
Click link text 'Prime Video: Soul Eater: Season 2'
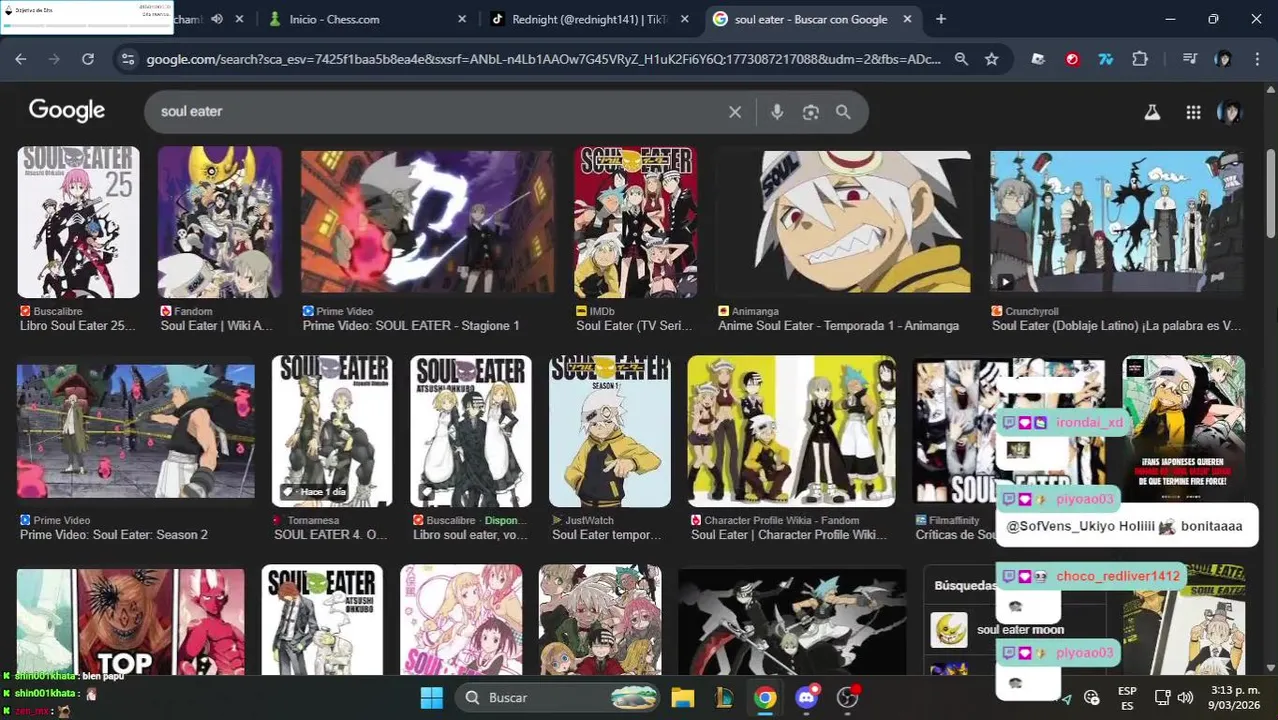pyautogui.click(x=114, y=535)
